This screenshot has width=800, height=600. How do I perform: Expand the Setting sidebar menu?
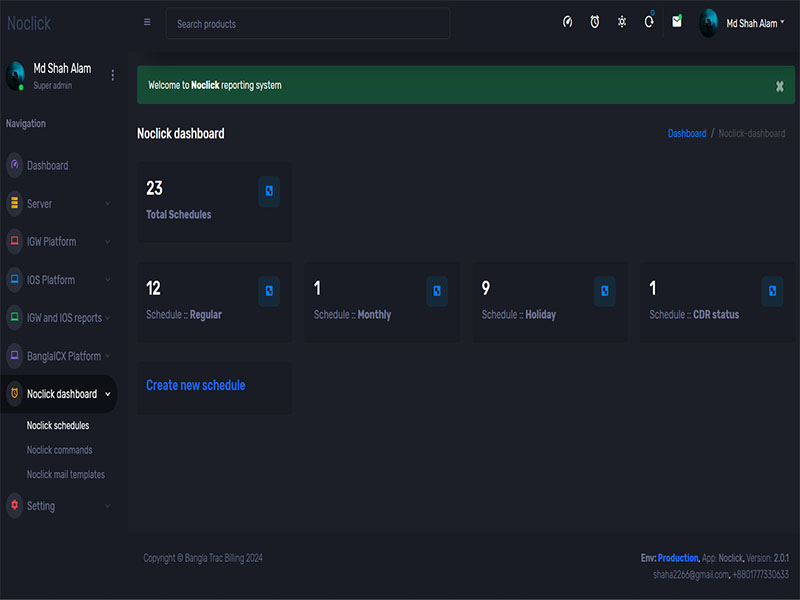[x=58, y=506]
